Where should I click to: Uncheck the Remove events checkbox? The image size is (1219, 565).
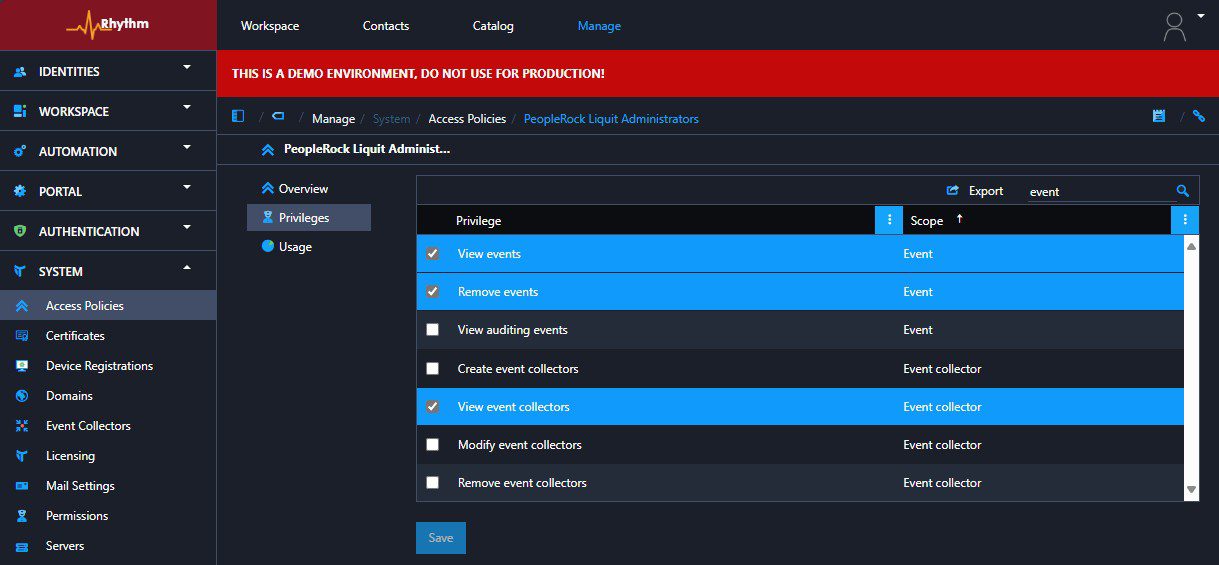(432, 292)
